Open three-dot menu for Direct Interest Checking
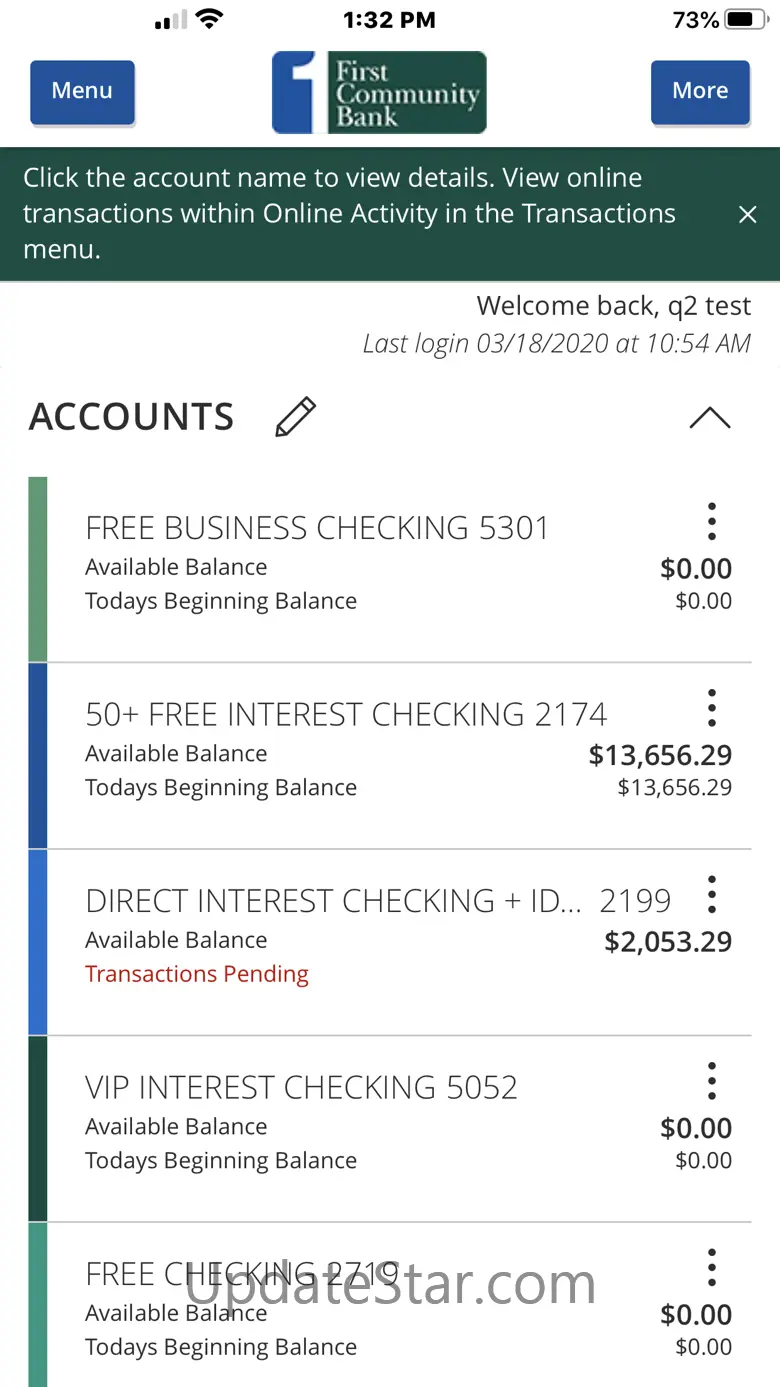 [711, 895]
